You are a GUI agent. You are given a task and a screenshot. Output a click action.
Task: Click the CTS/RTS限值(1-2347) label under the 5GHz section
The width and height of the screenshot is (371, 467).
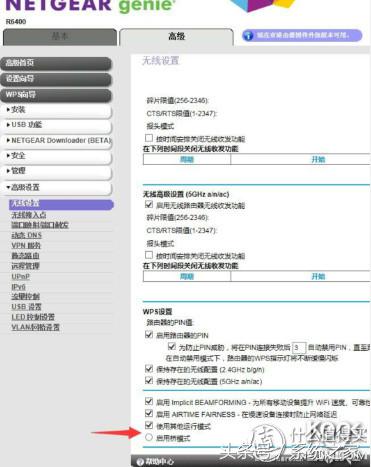(182, 230)
